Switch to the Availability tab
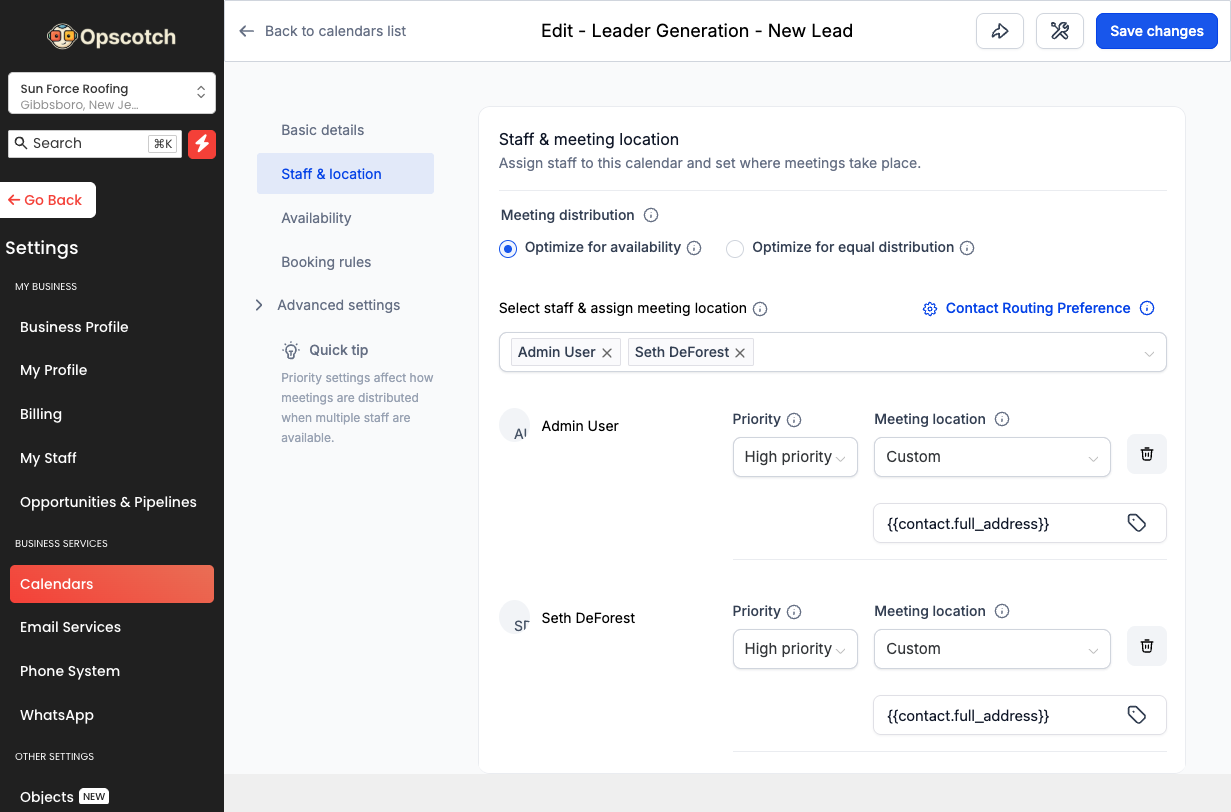Viewport: 1231px width, 812px height. tap(316, 218)
